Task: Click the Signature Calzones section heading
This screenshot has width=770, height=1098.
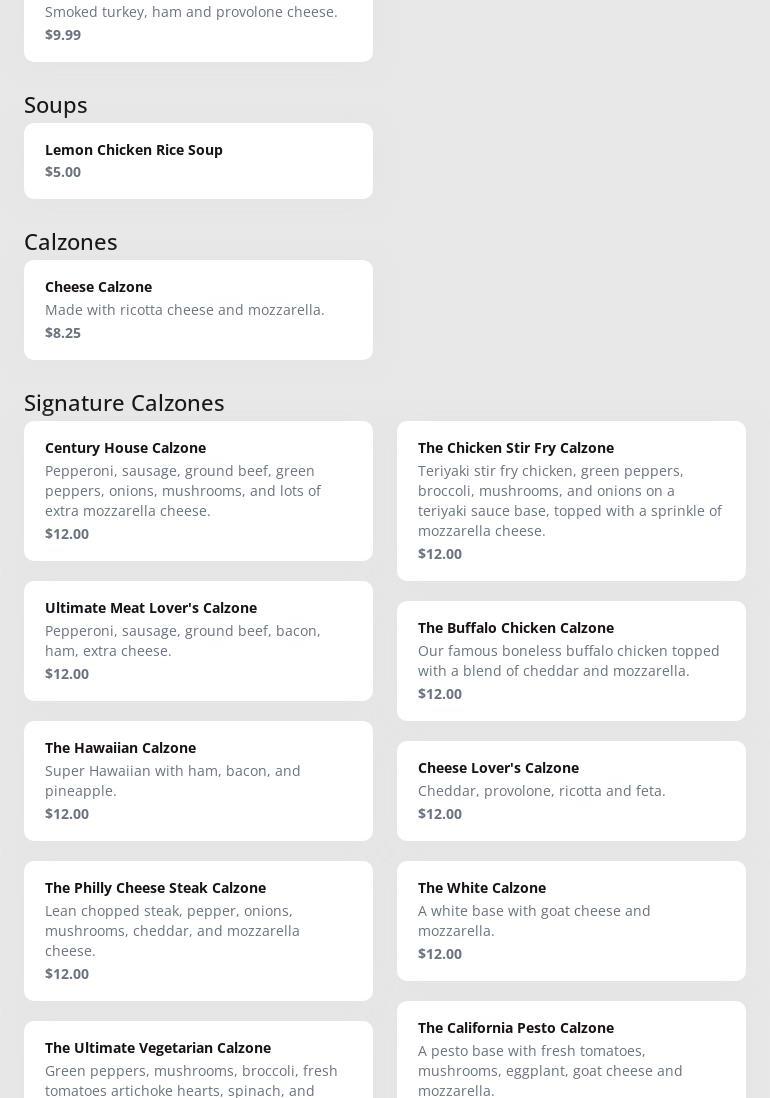Action: coord(124,403)
